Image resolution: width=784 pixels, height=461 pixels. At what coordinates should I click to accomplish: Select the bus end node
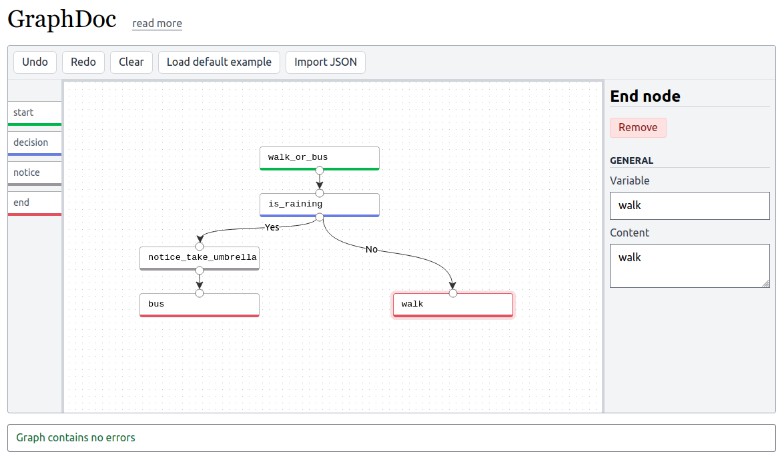pos(199,304)
